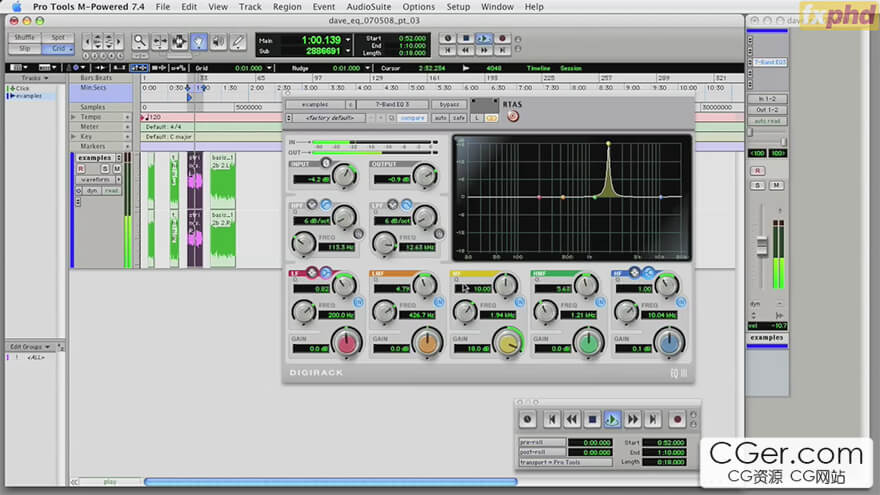
Task: Select LF band shelf filter type icon
Action: 326,273
